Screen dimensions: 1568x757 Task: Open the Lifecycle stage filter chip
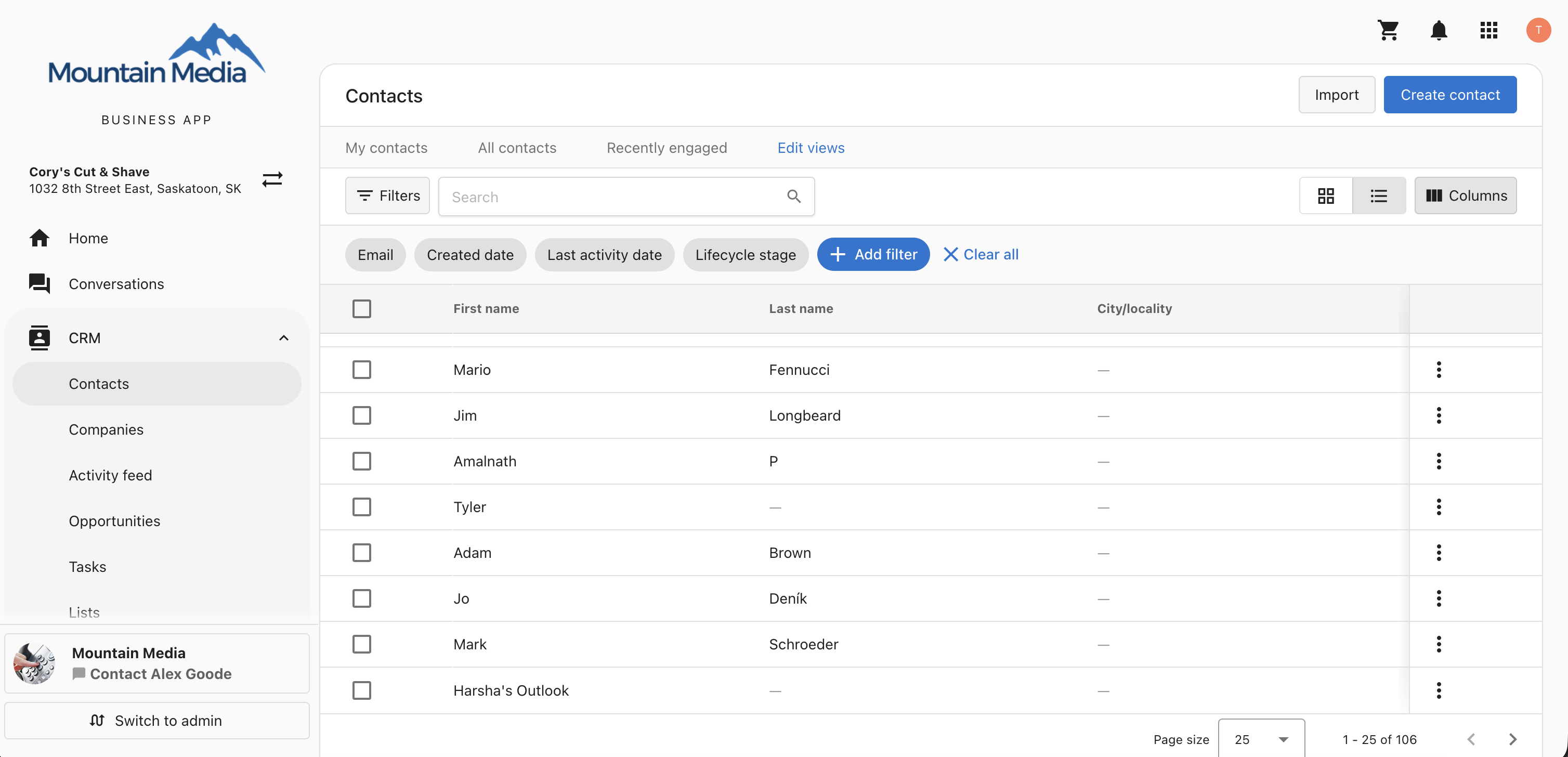click(745, 254)
